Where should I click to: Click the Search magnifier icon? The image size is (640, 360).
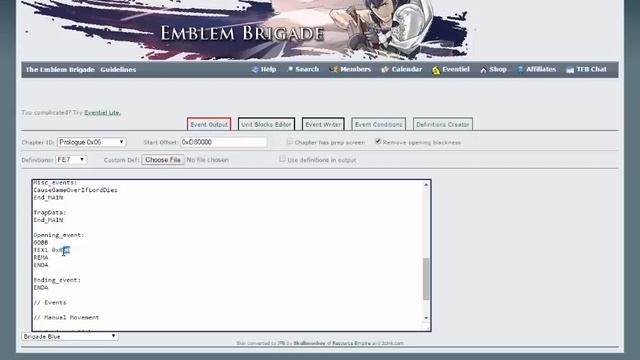pyautogui.click(x=290, y=69)
